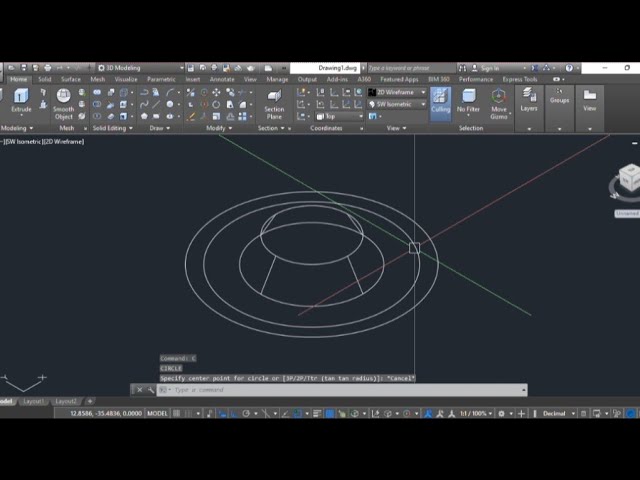
Task: Toggle polar tracking in status bar
Action: (246, 413)
